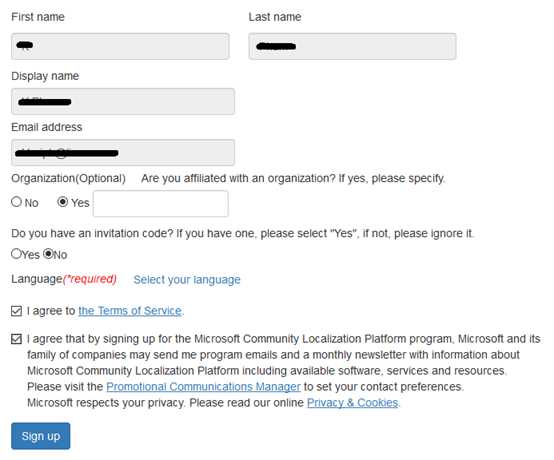
Task: Open the Privacy & Cookies link
Action: click(353, 402)
